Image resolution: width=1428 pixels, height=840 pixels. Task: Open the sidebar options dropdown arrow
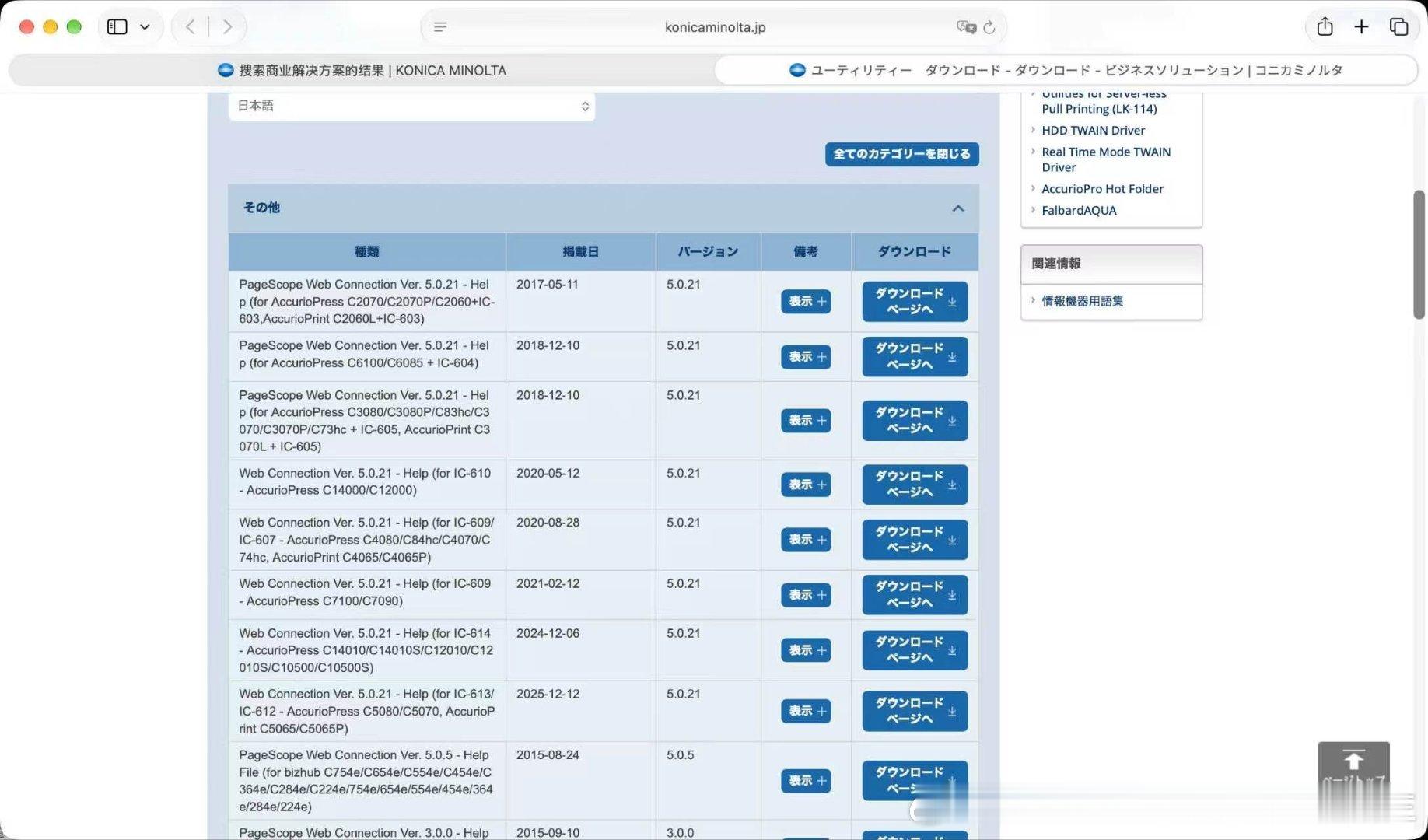point(145,26)
